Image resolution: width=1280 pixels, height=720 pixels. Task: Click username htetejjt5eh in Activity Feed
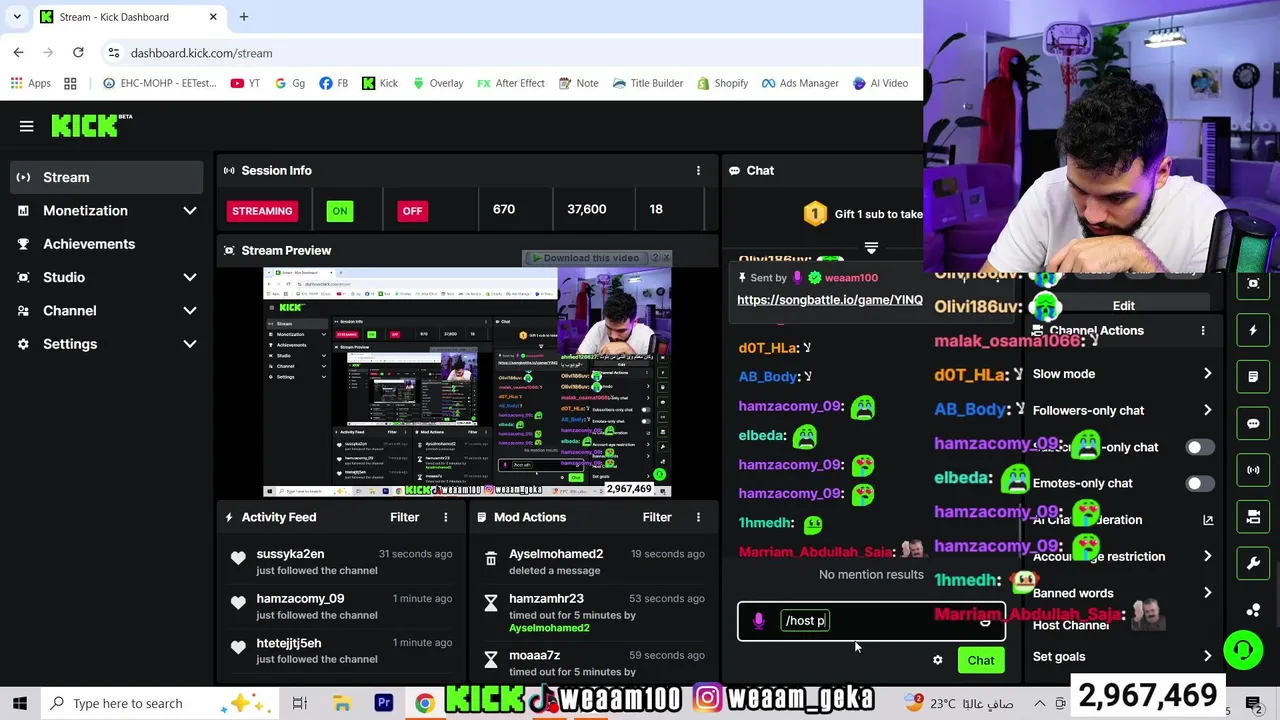pyautogui.click(x=288, y=643)
